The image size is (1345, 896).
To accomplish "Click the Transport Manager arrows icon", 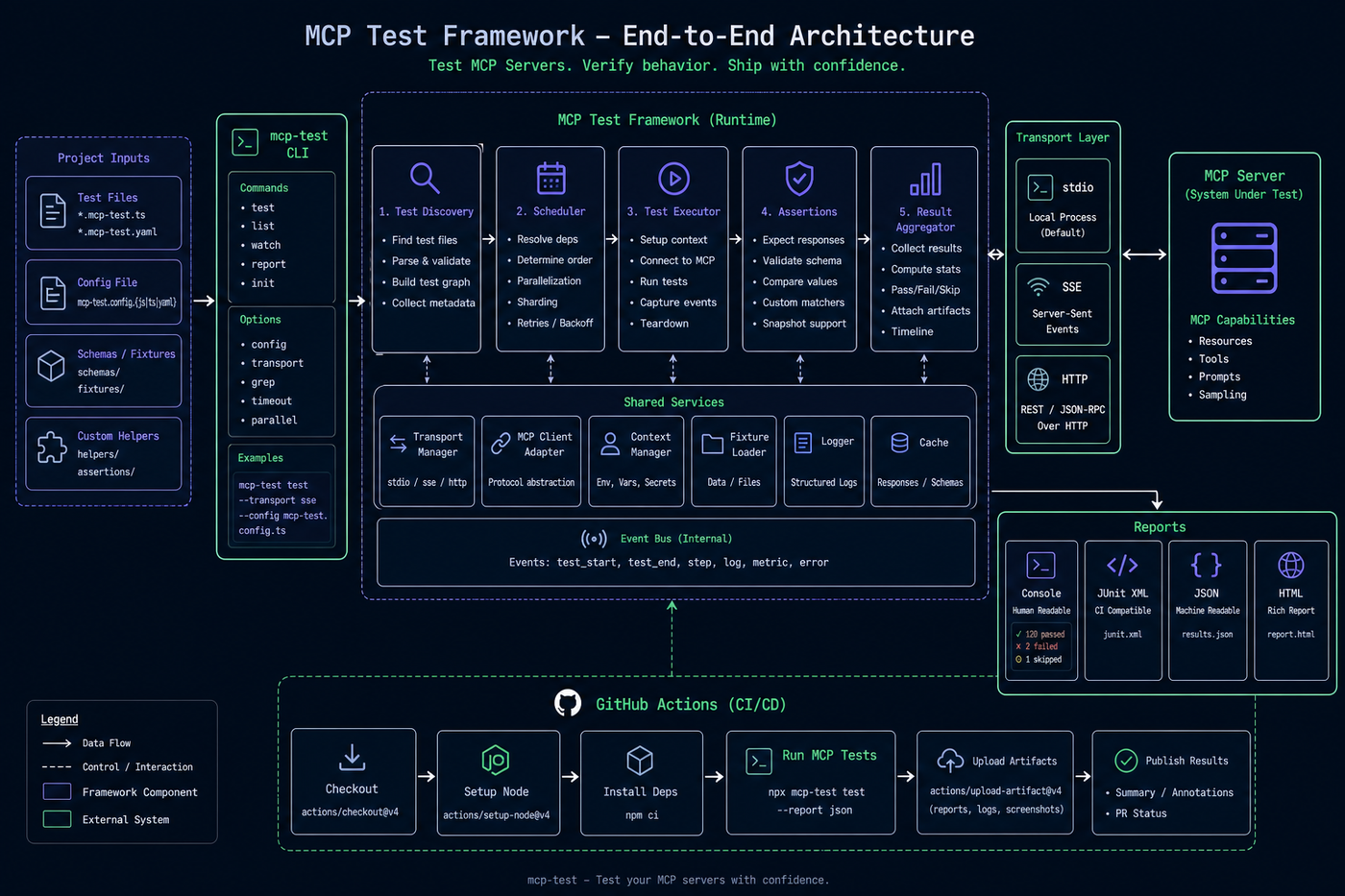I will [x=398, y=443].
